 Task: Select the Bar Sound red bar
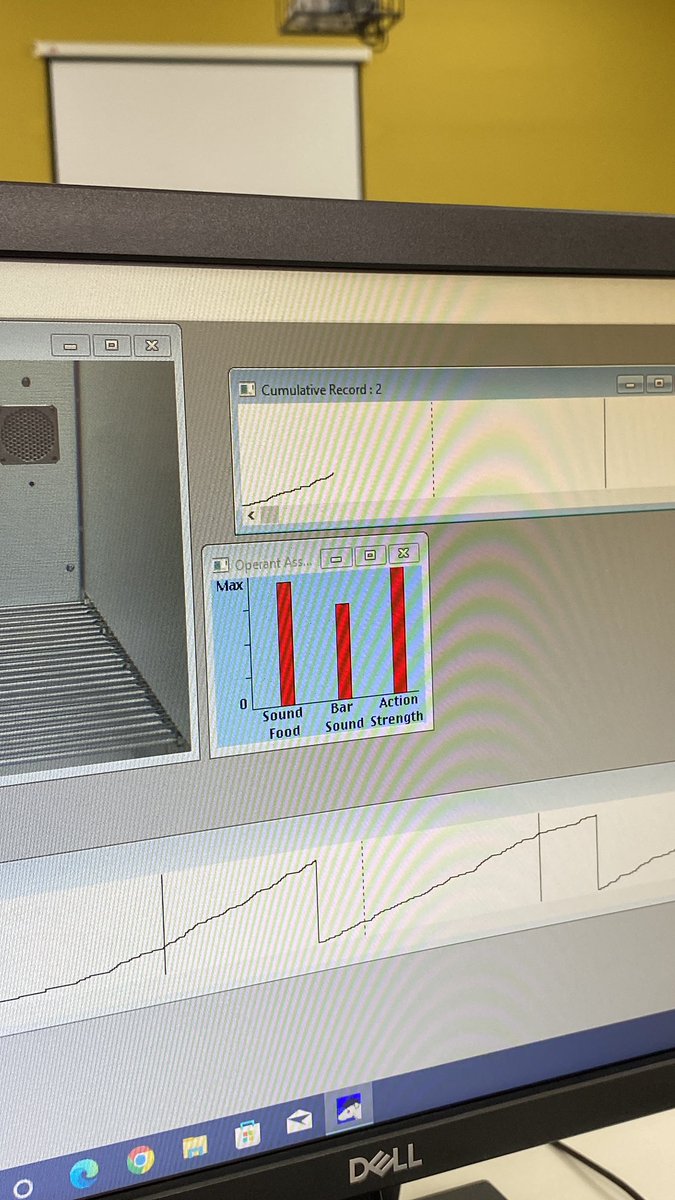click(x=343, y=651)
